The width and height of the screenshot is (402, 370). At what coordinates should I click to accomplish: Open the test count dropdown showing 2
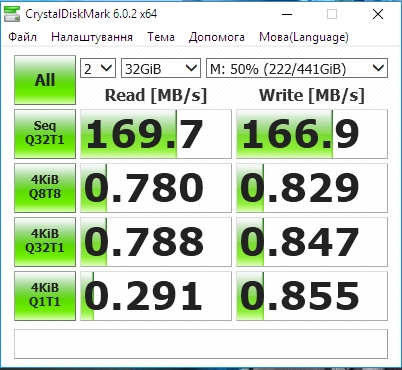pos(98,68)
